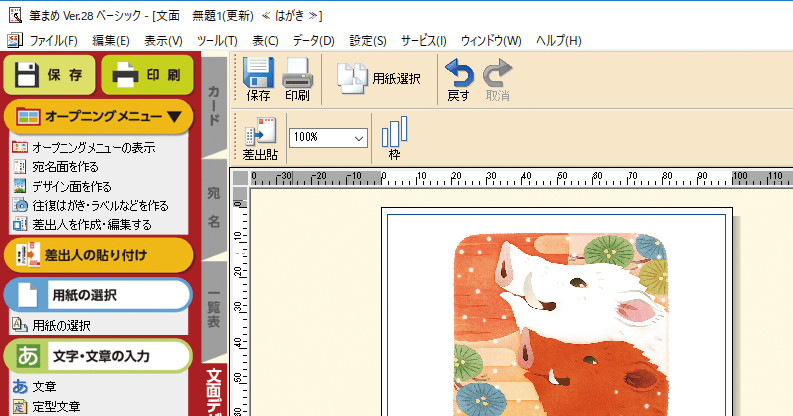Open 差出人を作成・編集する sidebar item

pyautogui.click(x=92, y=225)
